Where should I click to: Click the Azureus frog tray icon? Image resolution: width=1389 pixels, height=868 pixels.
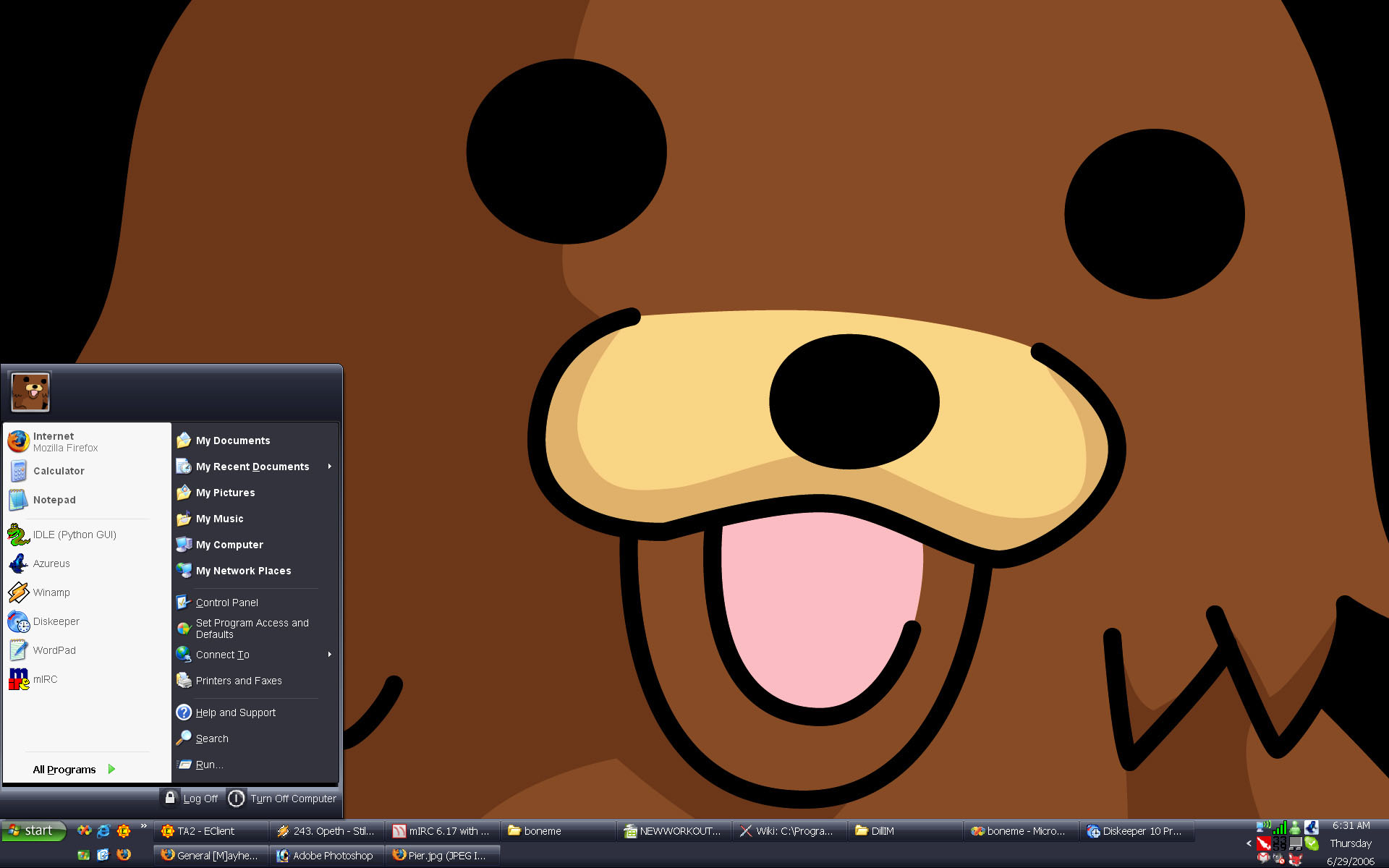(1312, 827)
